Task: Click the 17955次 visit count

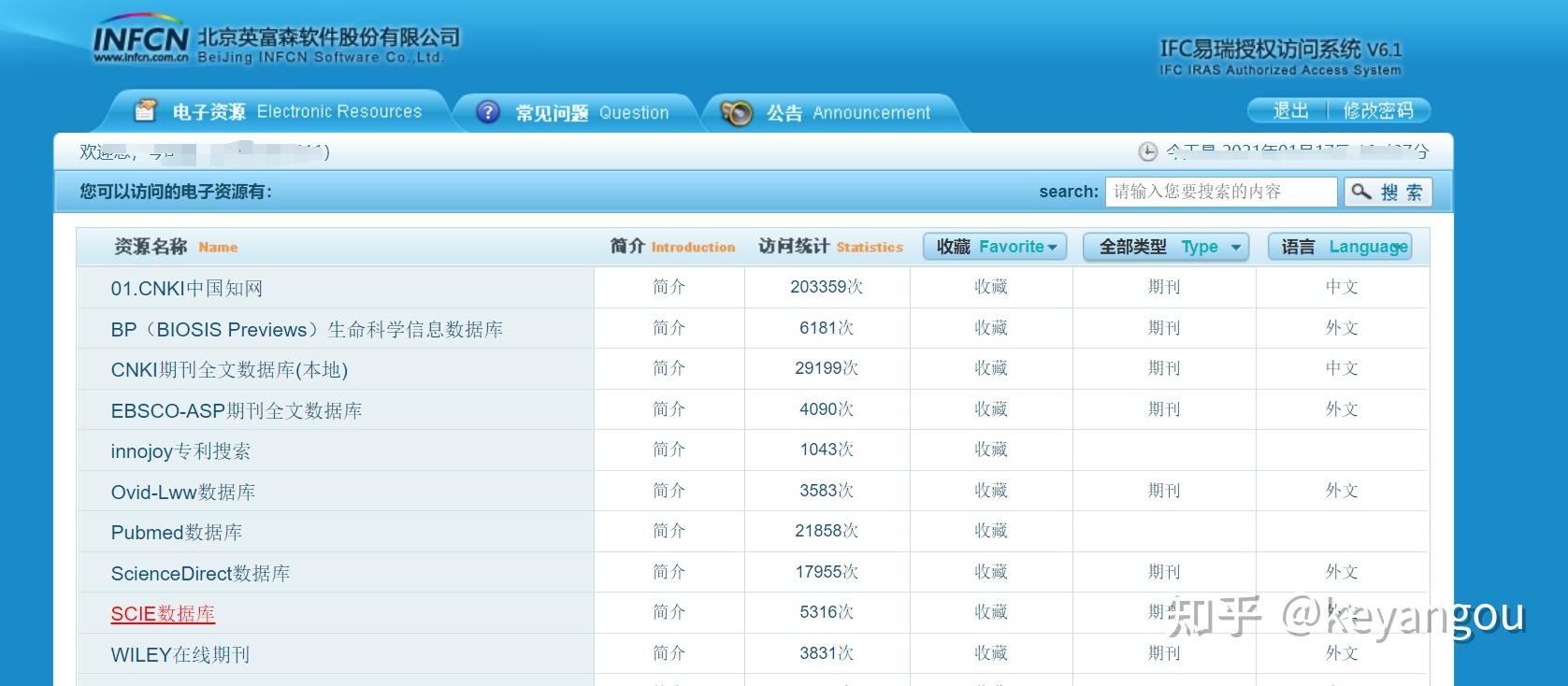Action: click(x=827, y=572)
